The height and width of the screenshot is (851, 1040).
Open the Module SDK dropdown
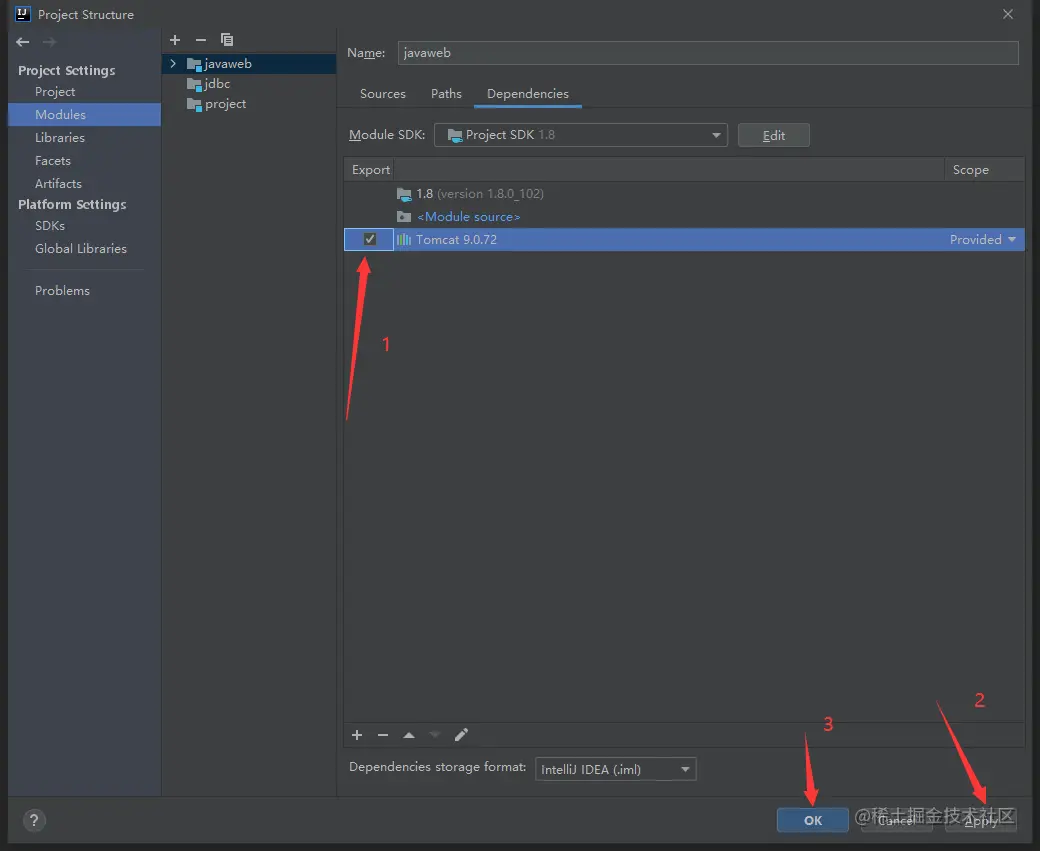coord(580,135)
